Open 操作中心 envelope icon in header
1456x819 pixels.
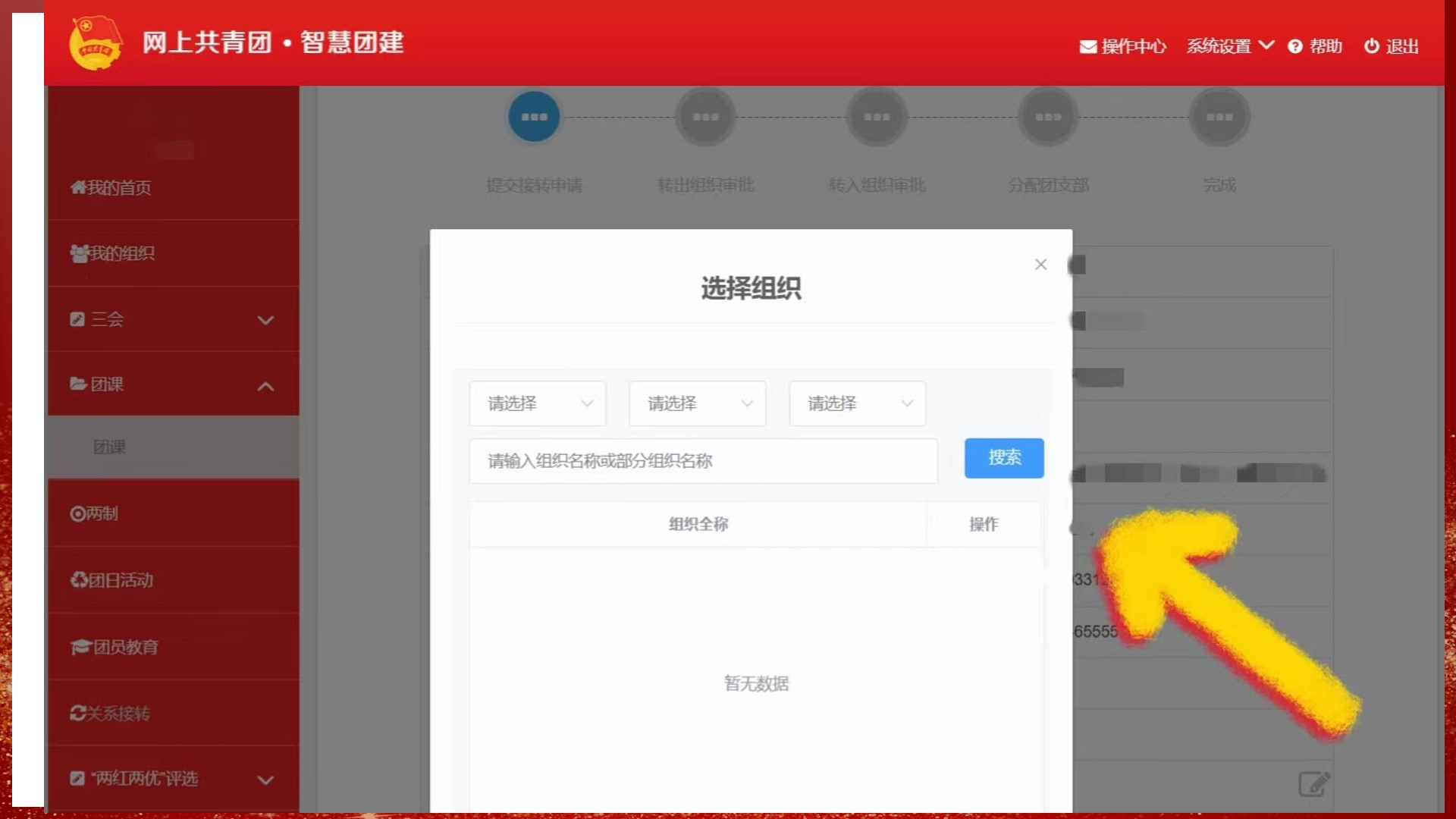pyautogui.click(x=1087, y=47)
